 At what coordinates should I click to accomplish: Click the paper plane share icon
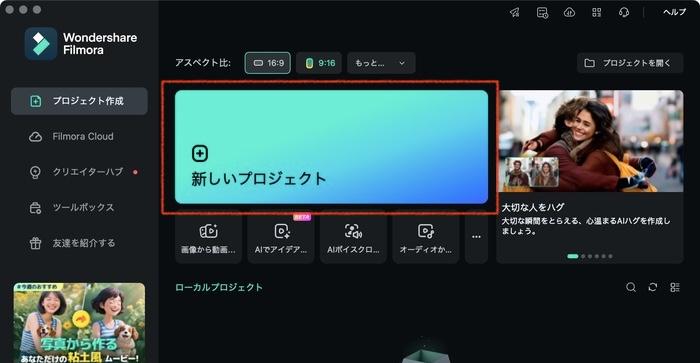point(515,13)
